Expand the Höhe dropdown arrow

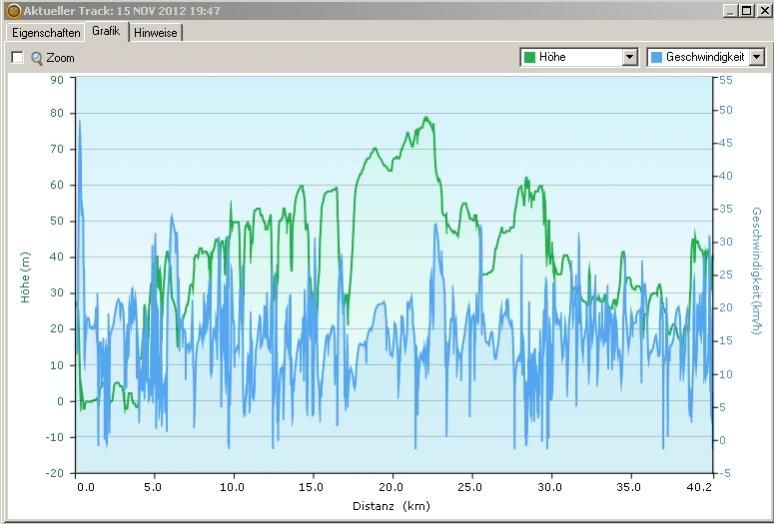629,57
